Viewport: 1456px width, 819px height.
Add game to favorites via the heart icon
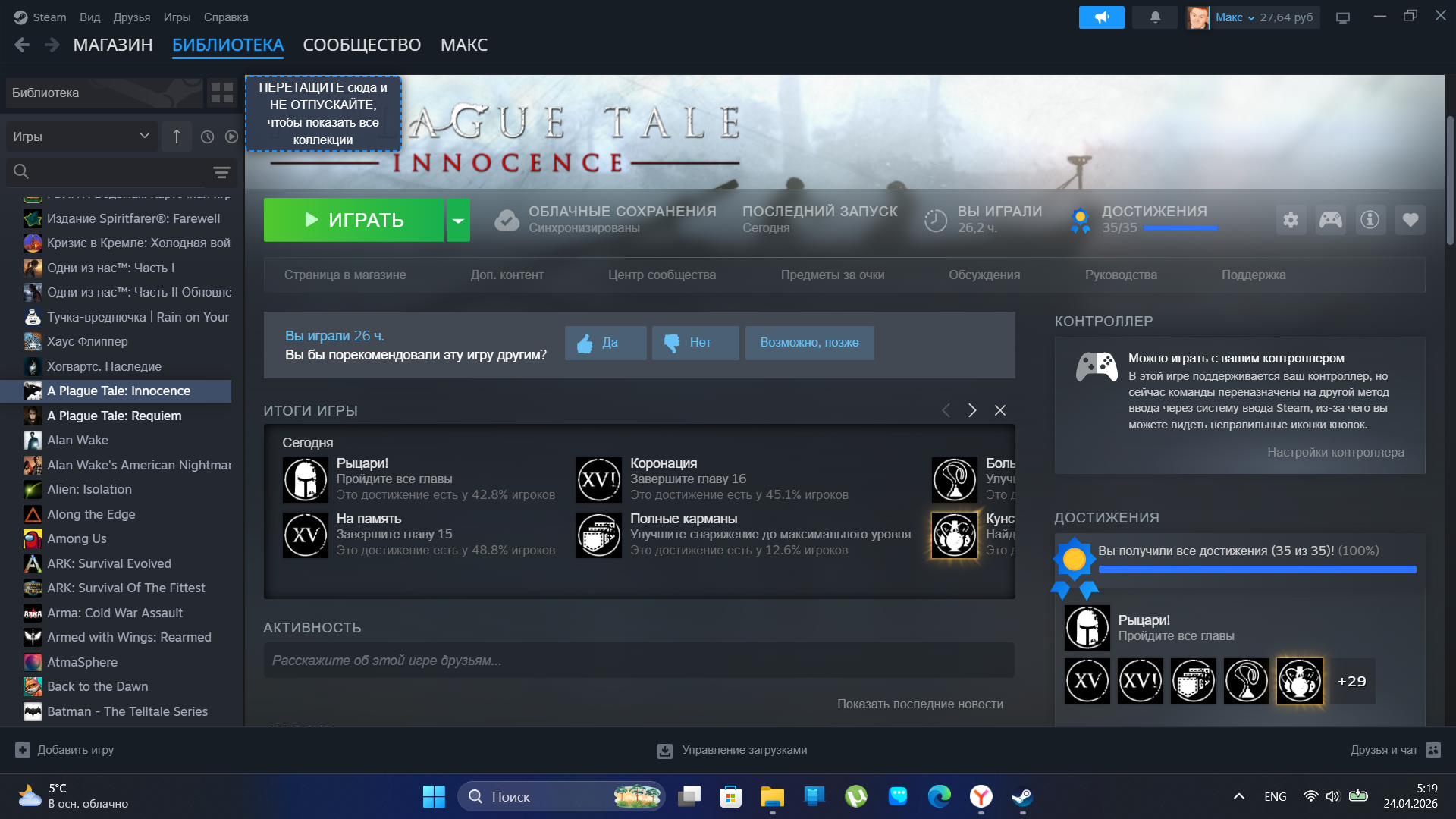[1410, 220]
